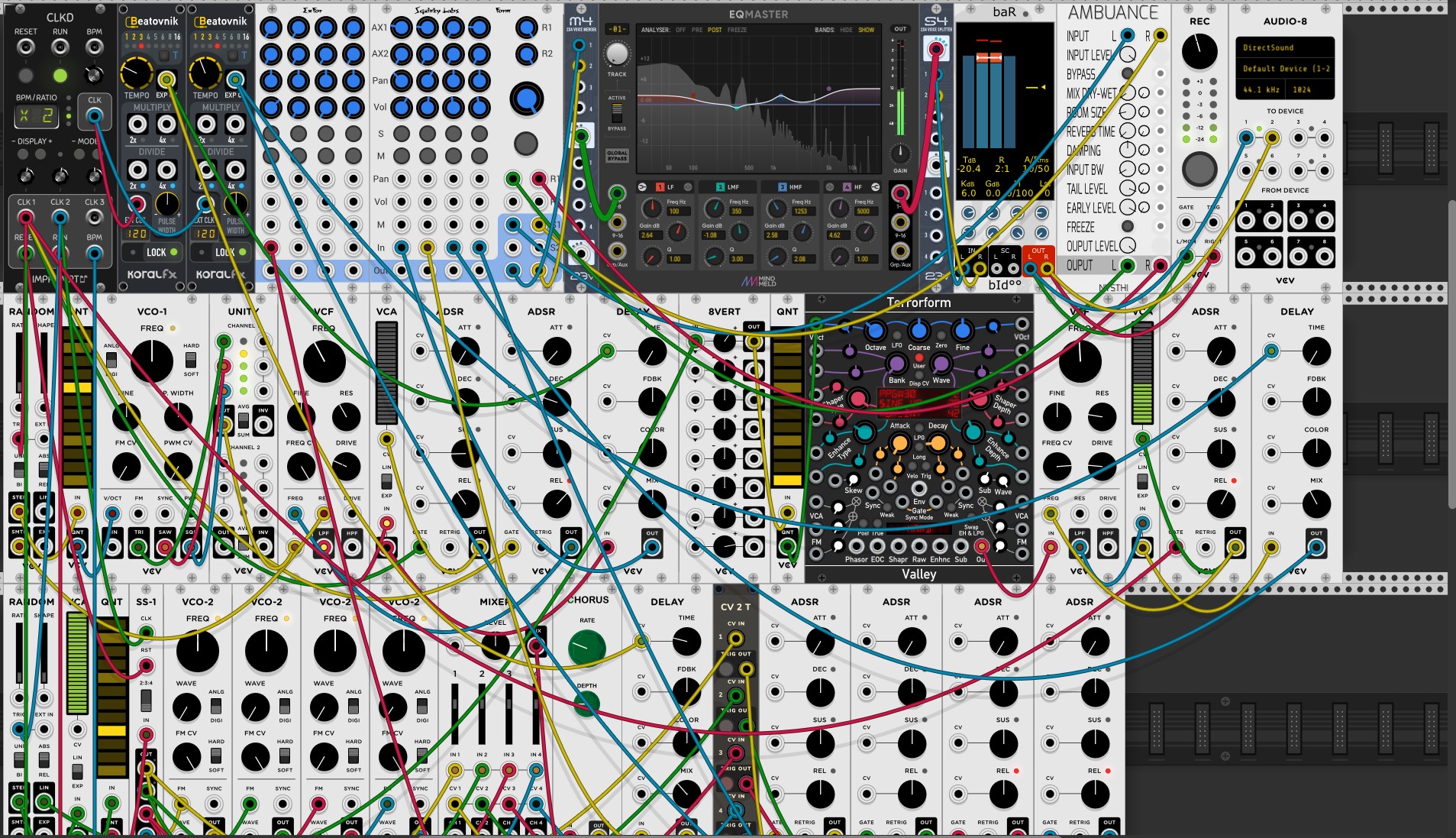Viewport: 1456px width, 838px height.
Task: Toggle FREEZE on Ambuance
Action: click(1127, 226)
